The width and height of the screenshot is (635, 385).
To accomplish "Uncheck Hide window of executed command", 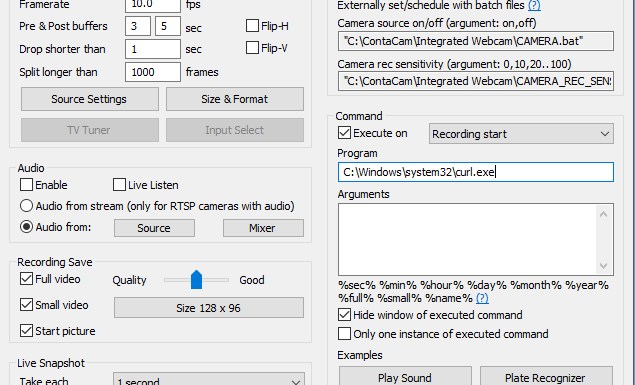I will click(344, 315).
